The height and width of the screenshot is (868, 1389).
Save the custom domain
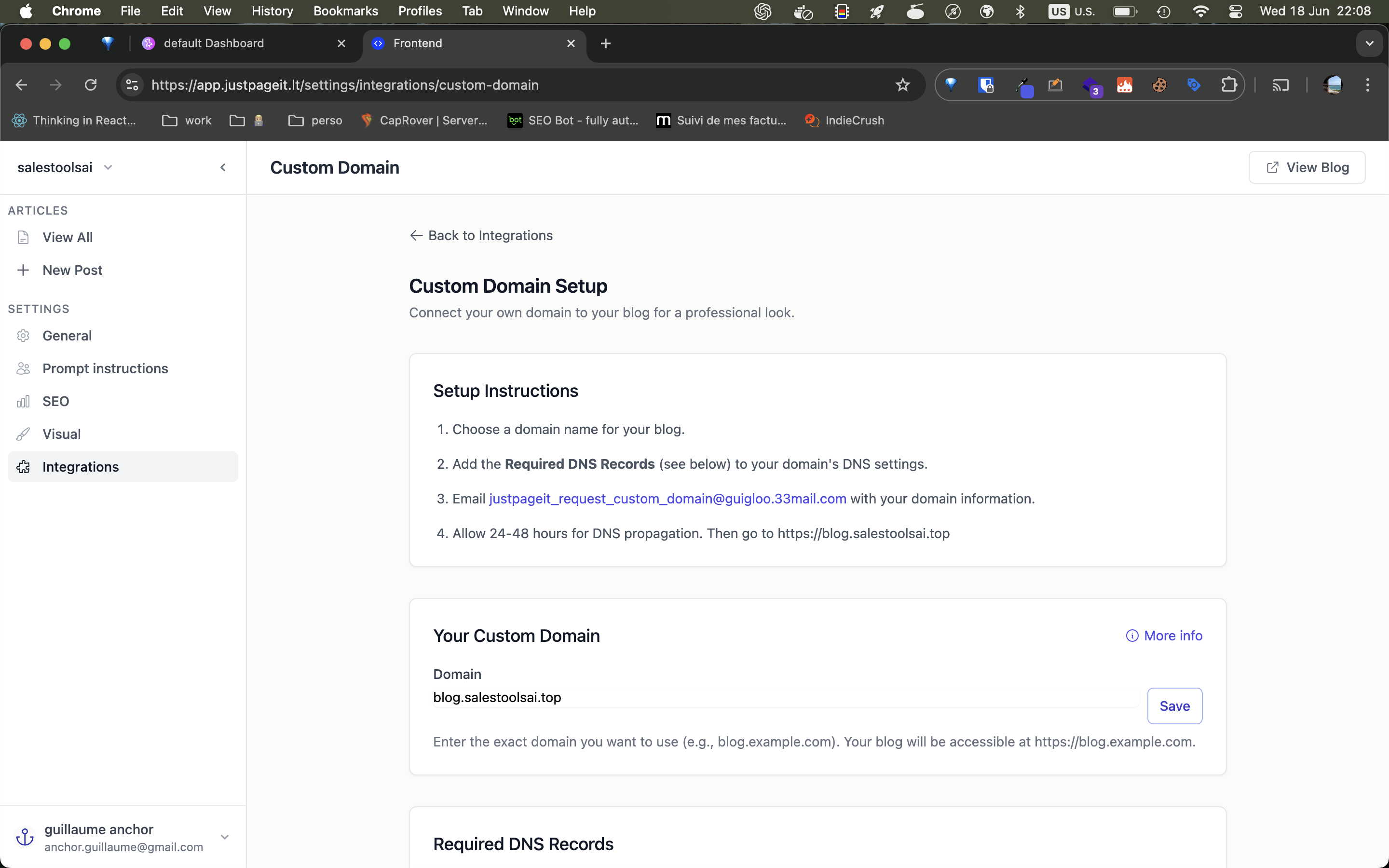click(1174, 706)
